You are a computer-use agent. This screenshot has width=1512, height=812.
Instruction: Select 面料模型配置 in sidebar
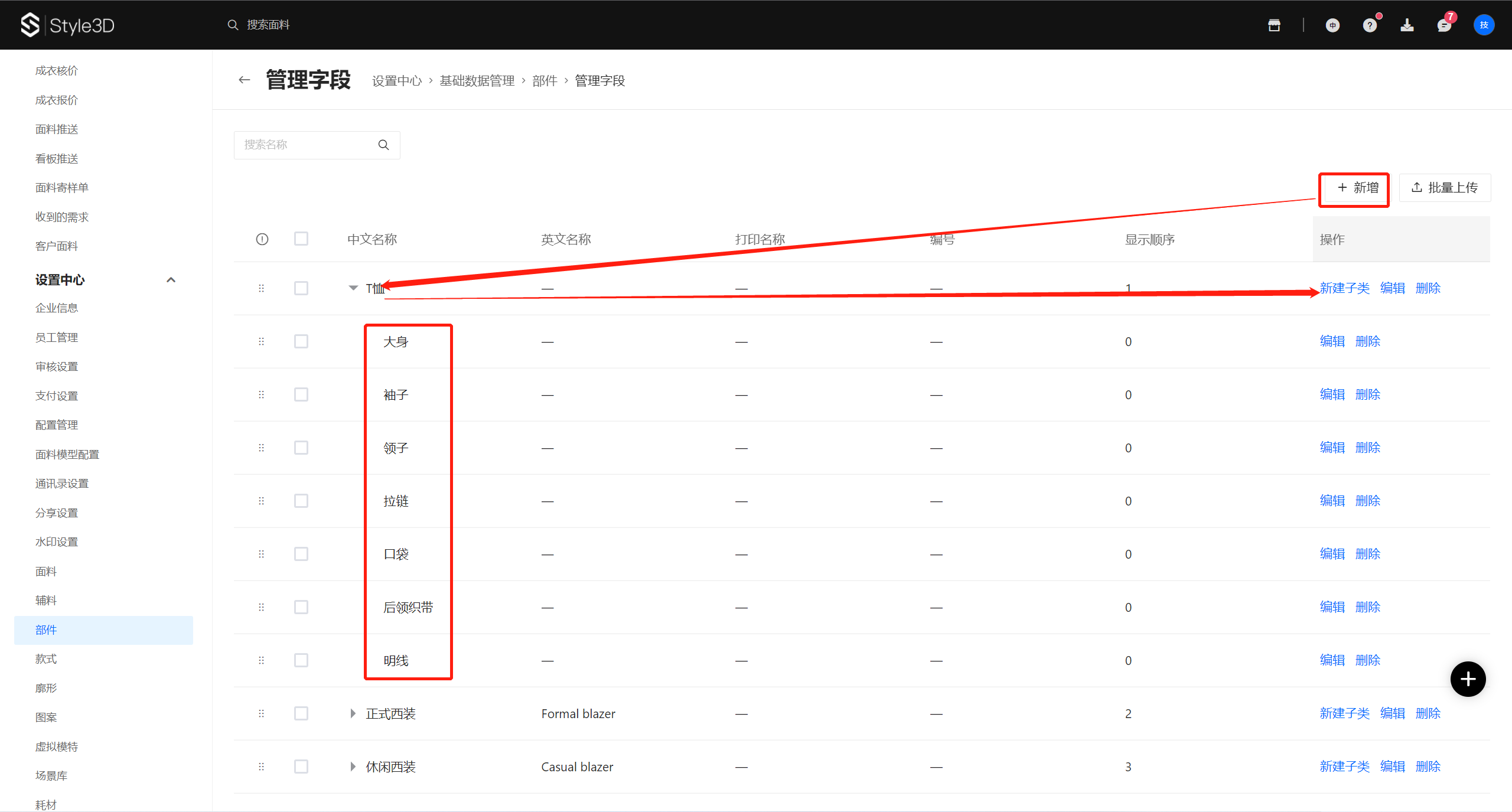point(67,454)
